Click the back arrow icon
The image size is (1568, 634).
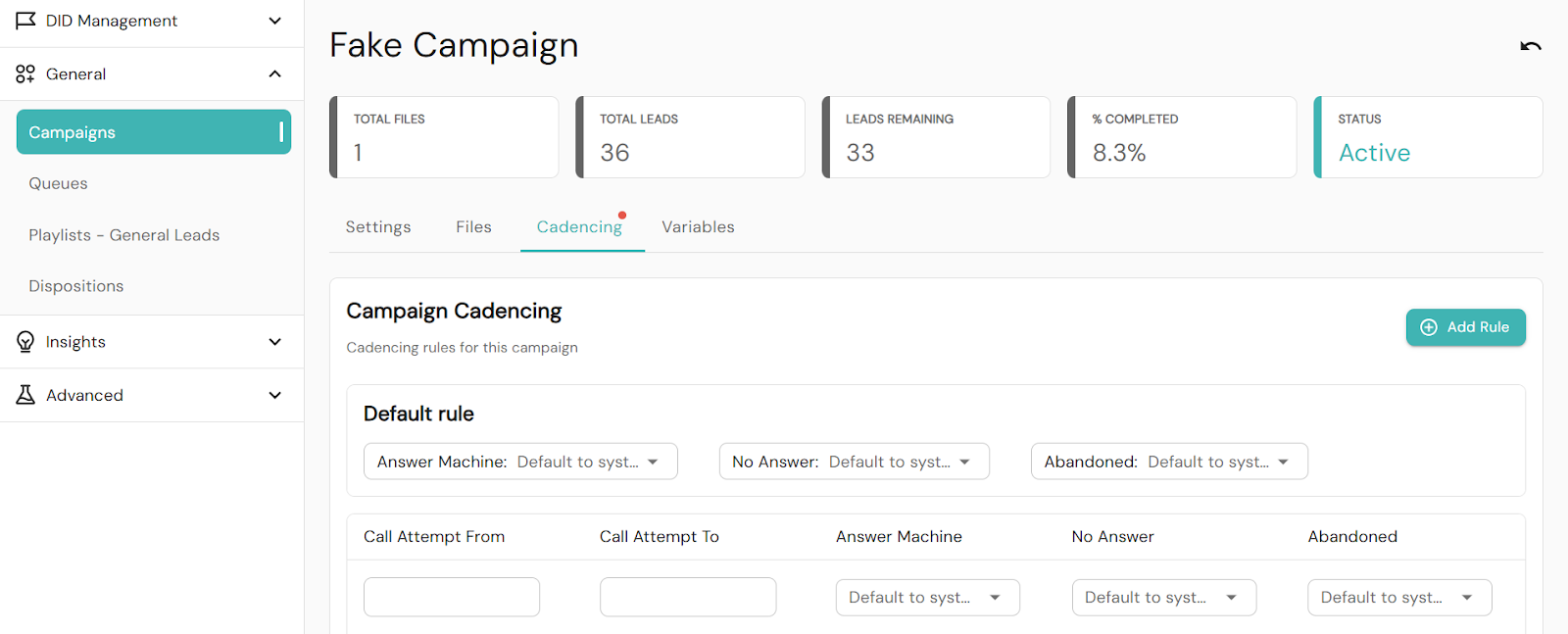click(x=1530, y=46)
